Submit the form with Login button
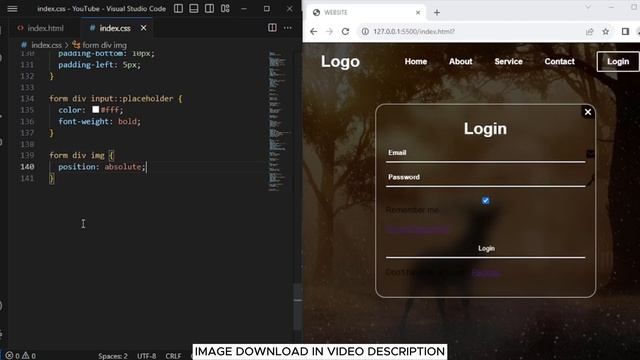640x360 pixels. [x=485, y=249]
